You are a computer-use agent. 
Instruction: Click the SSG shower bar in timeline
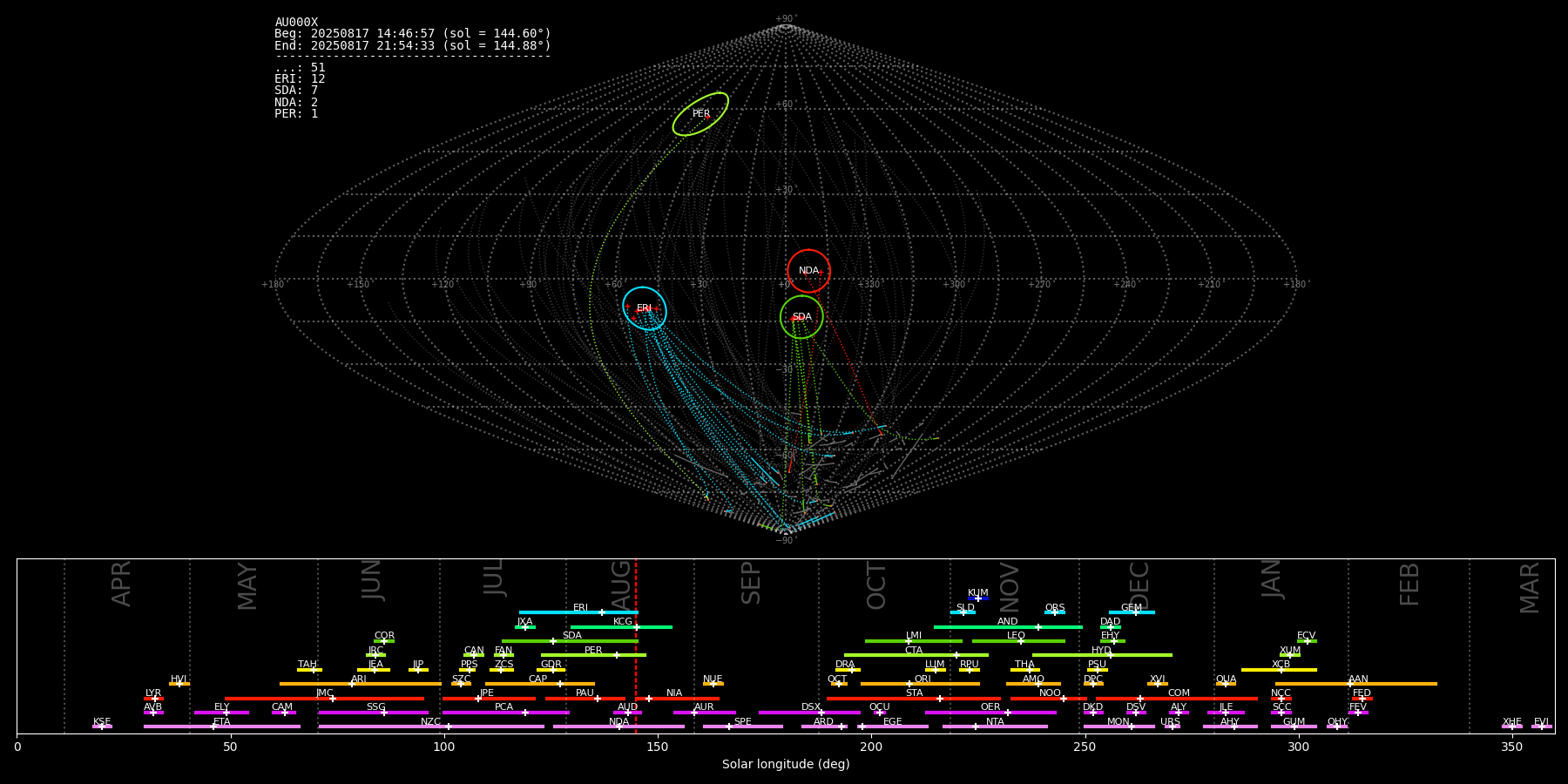click(374, 713)
